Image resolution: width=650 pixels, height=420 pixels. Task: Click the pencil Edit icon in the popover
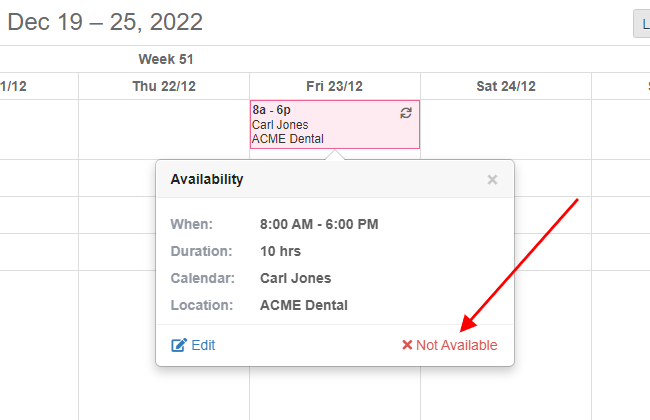(179, 345)
